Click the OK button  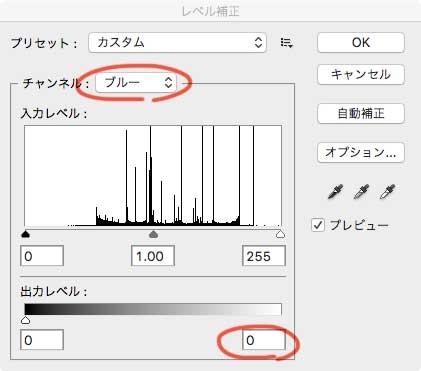tap(361, 42)
